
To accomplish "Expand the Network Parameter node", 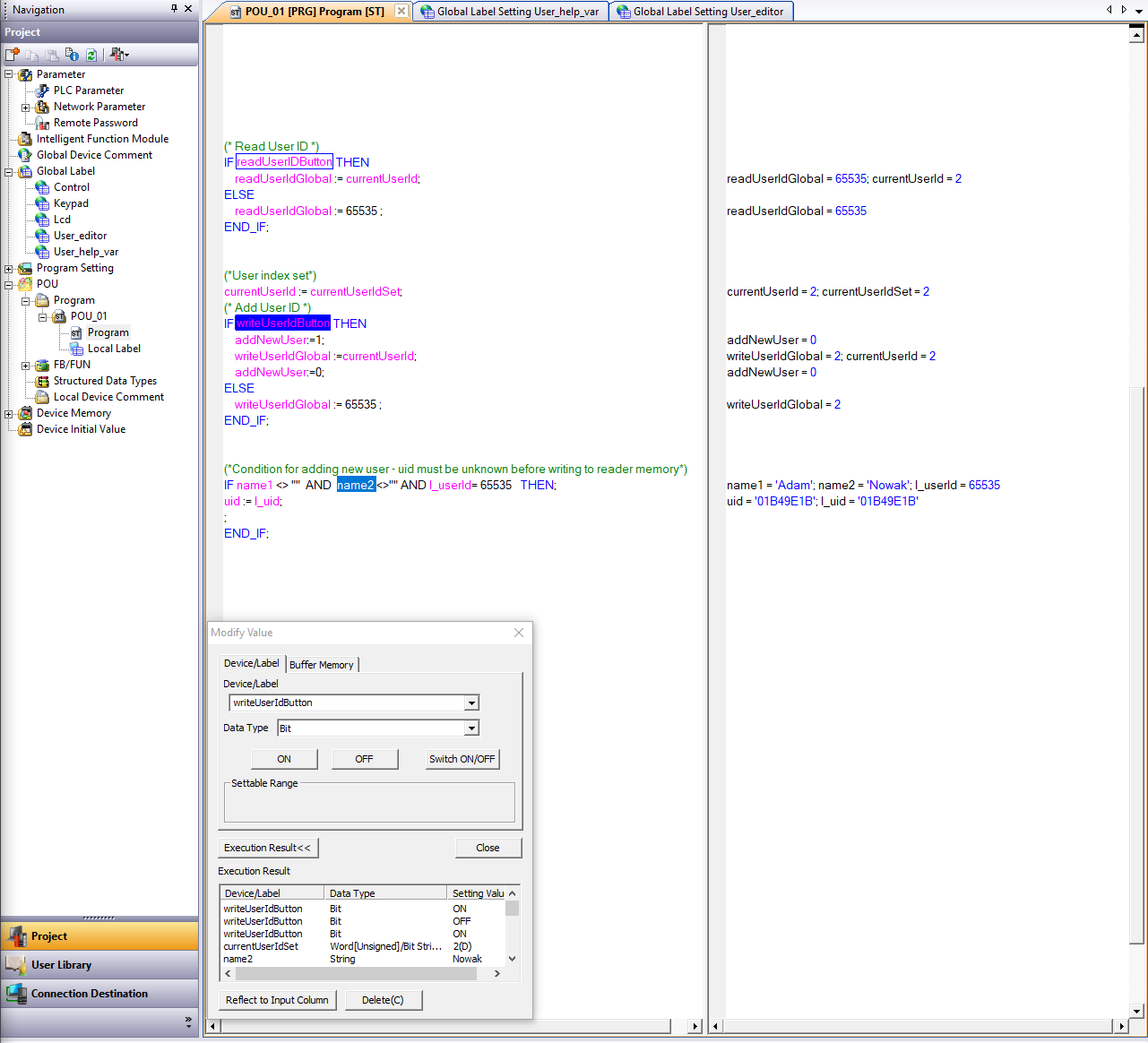I will click(x=26, y=107).
